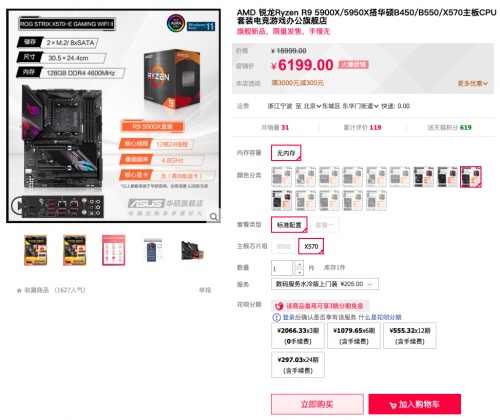Play the product video on main image
The image size is (500, 420).
(17, 205)
